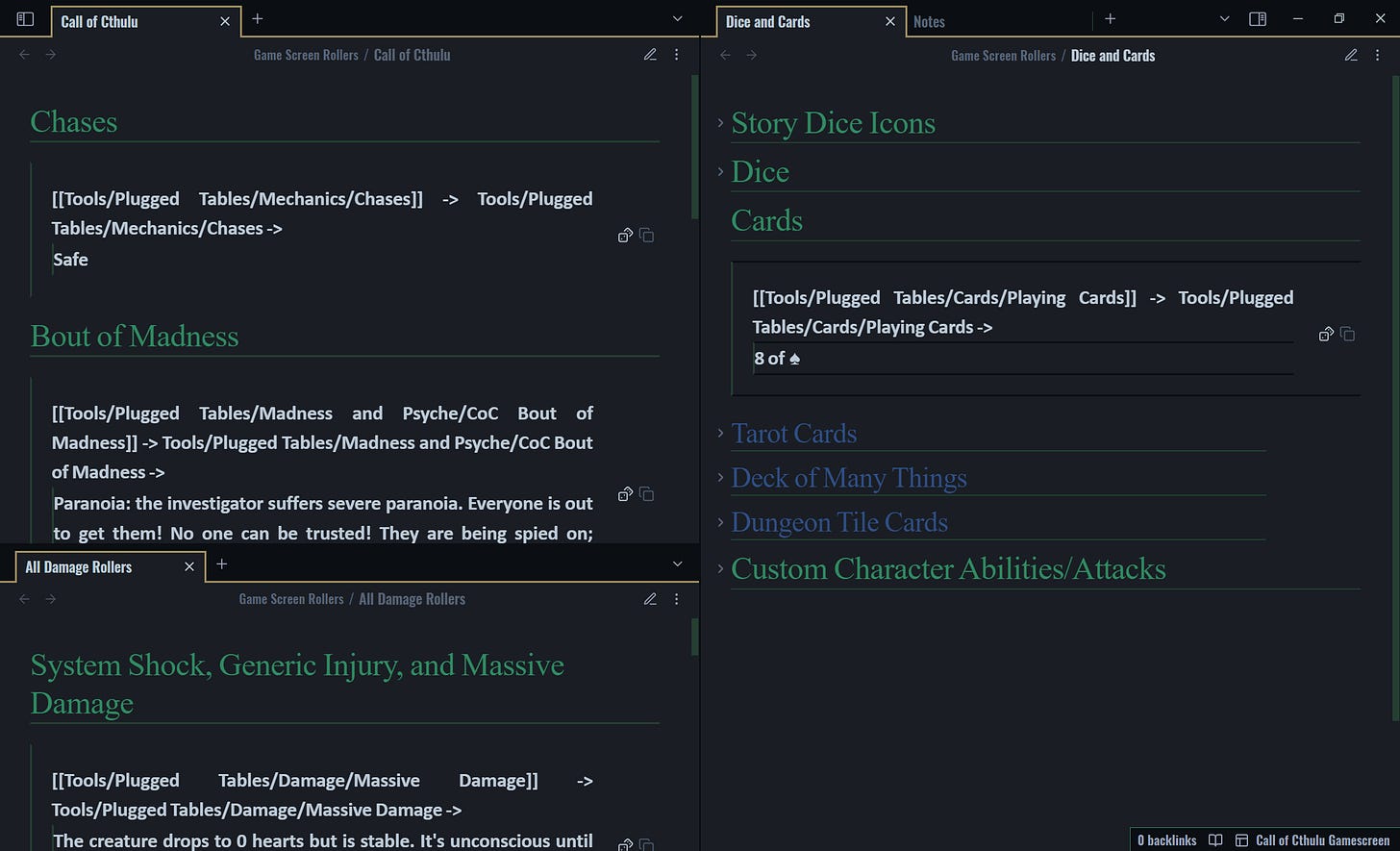Navigate forward in Dice and Cards pane

(x=752, y=55)
